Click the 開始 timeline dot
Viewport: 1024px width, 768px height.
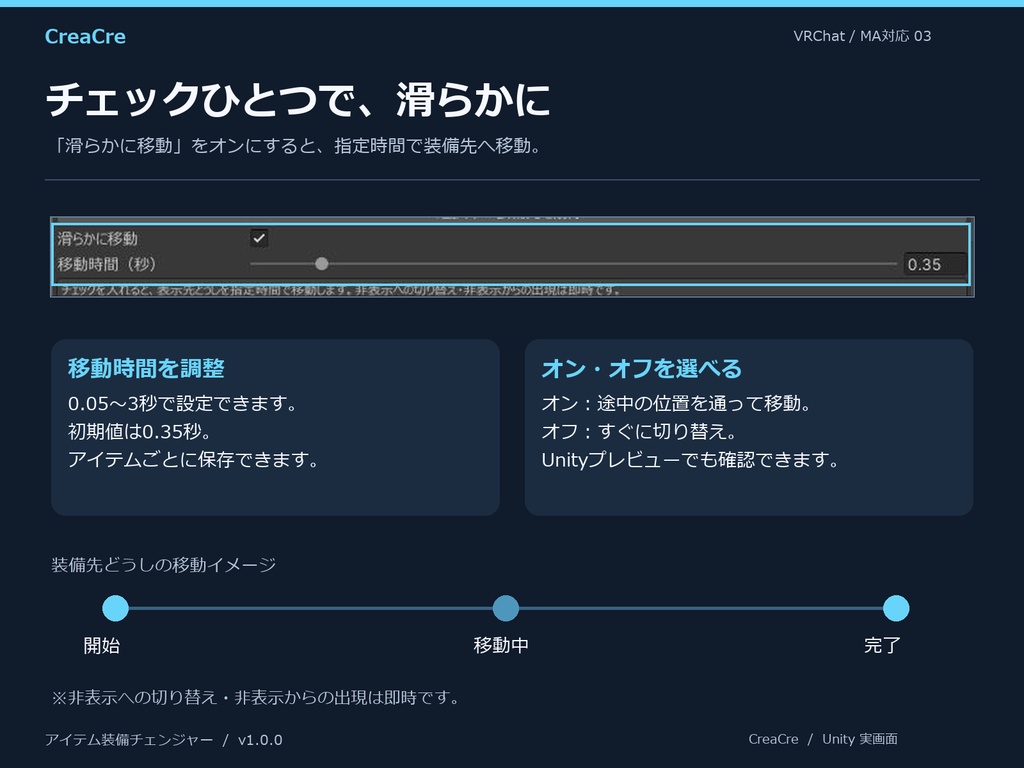coord(116,608)
